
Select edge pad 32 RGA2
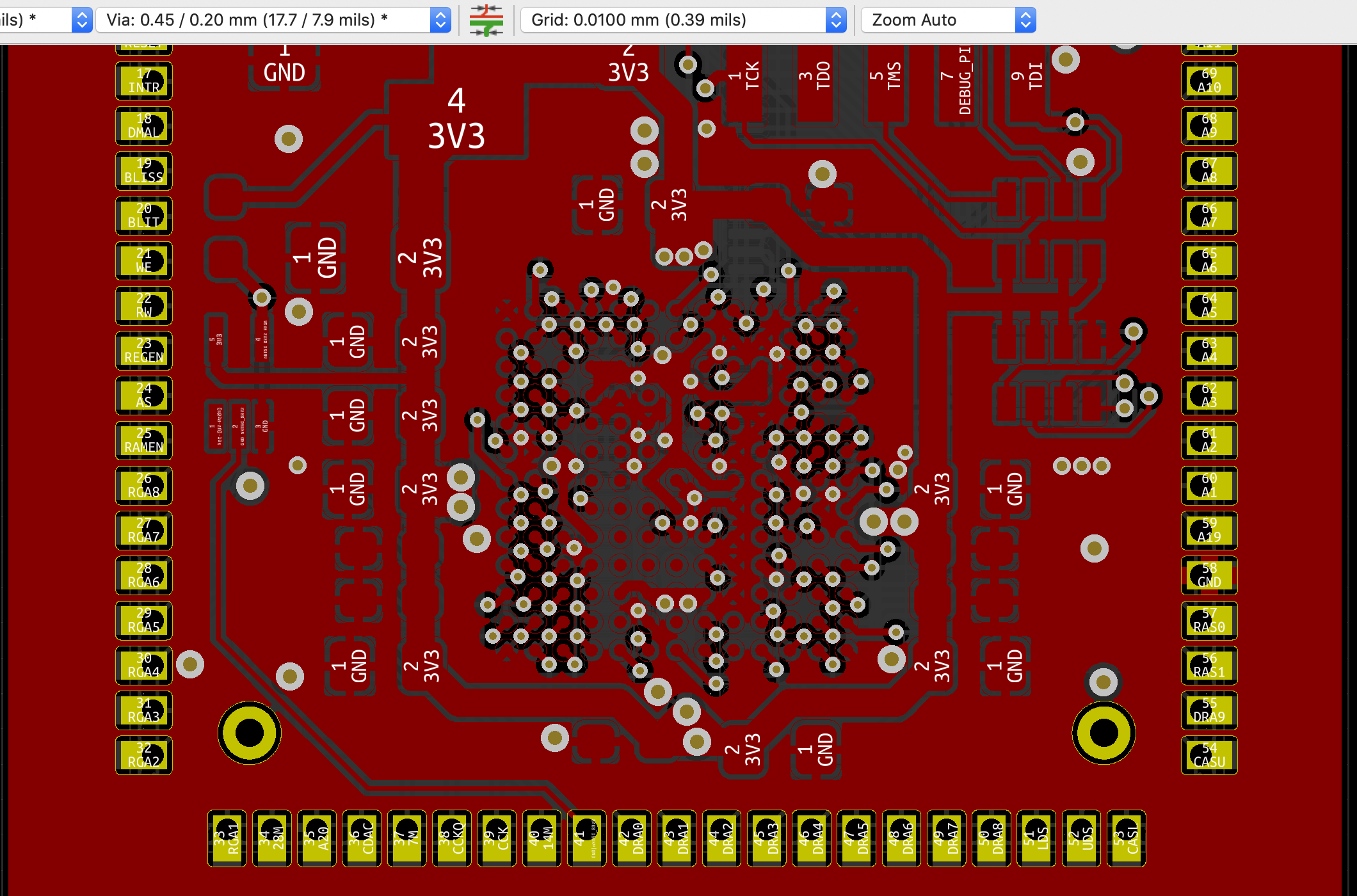coord(144,755)
